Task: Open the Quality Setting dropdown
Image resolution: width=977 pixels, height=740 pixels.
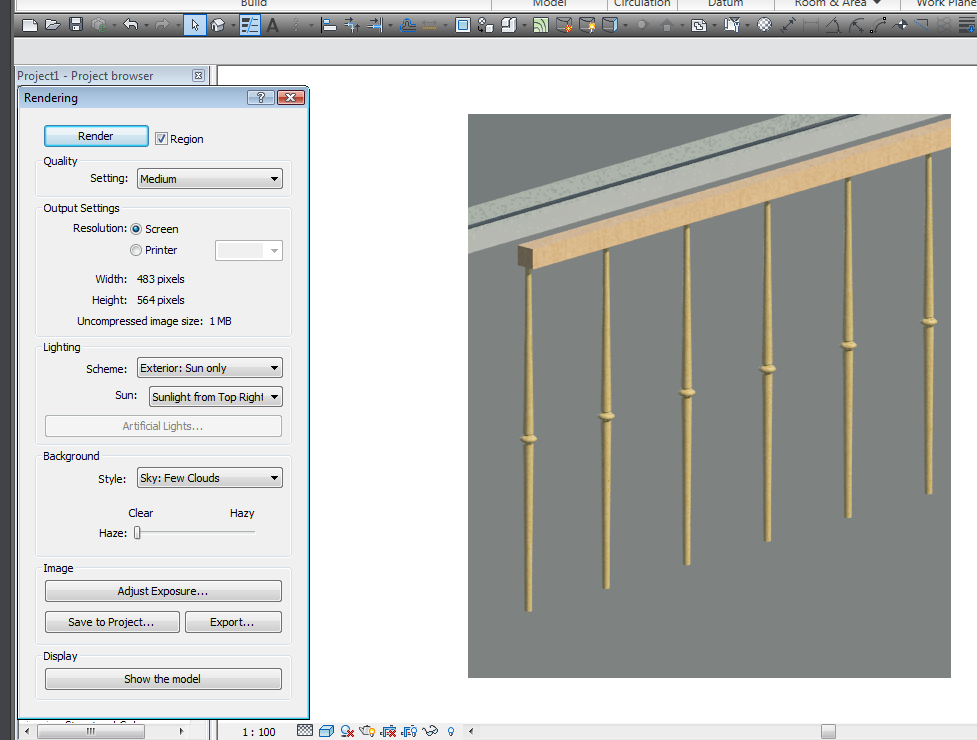Action: pos(210,179)
